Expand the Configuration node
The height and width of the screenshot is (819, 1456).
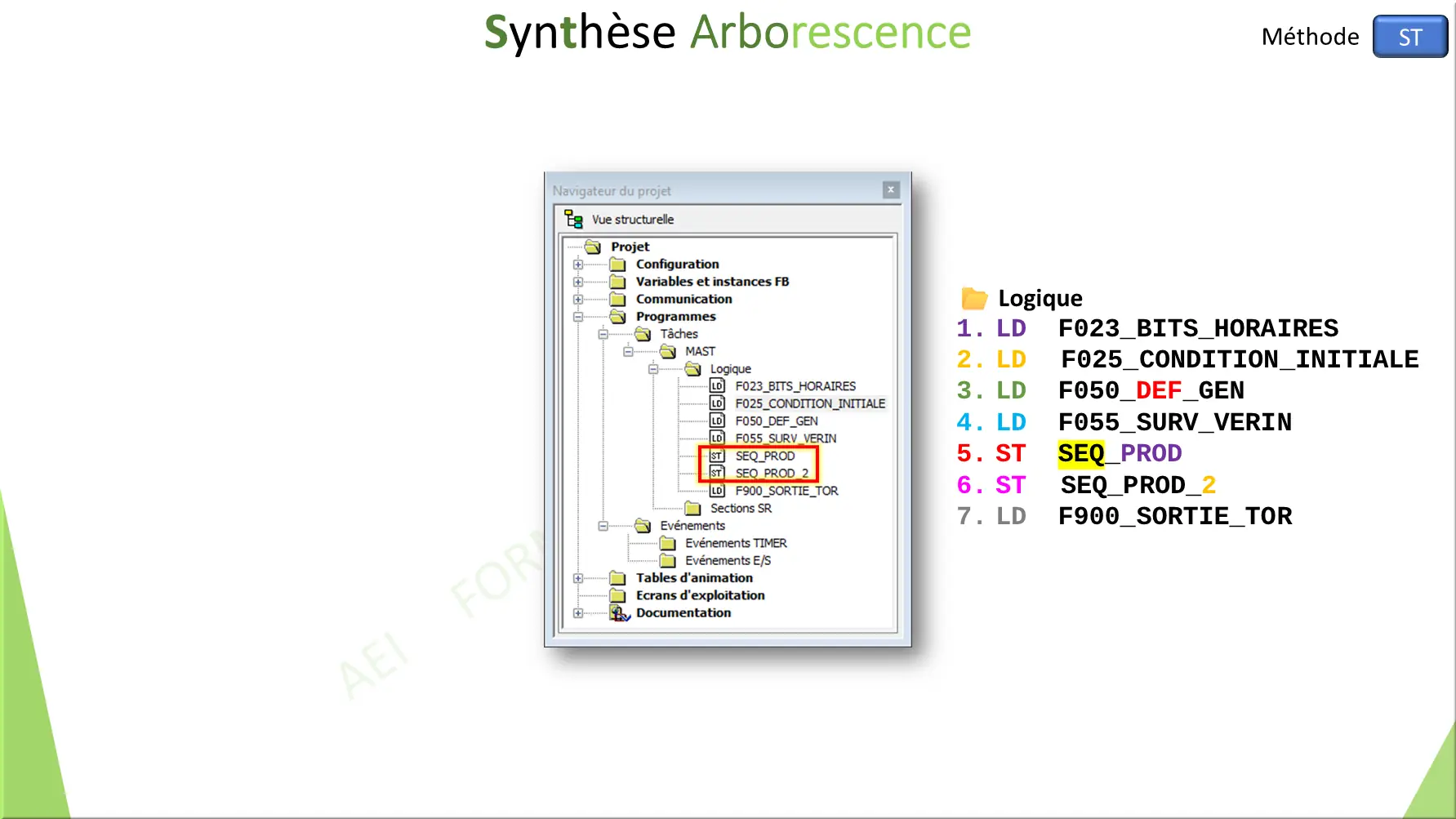pyautogui.click(x=577, y=264)
